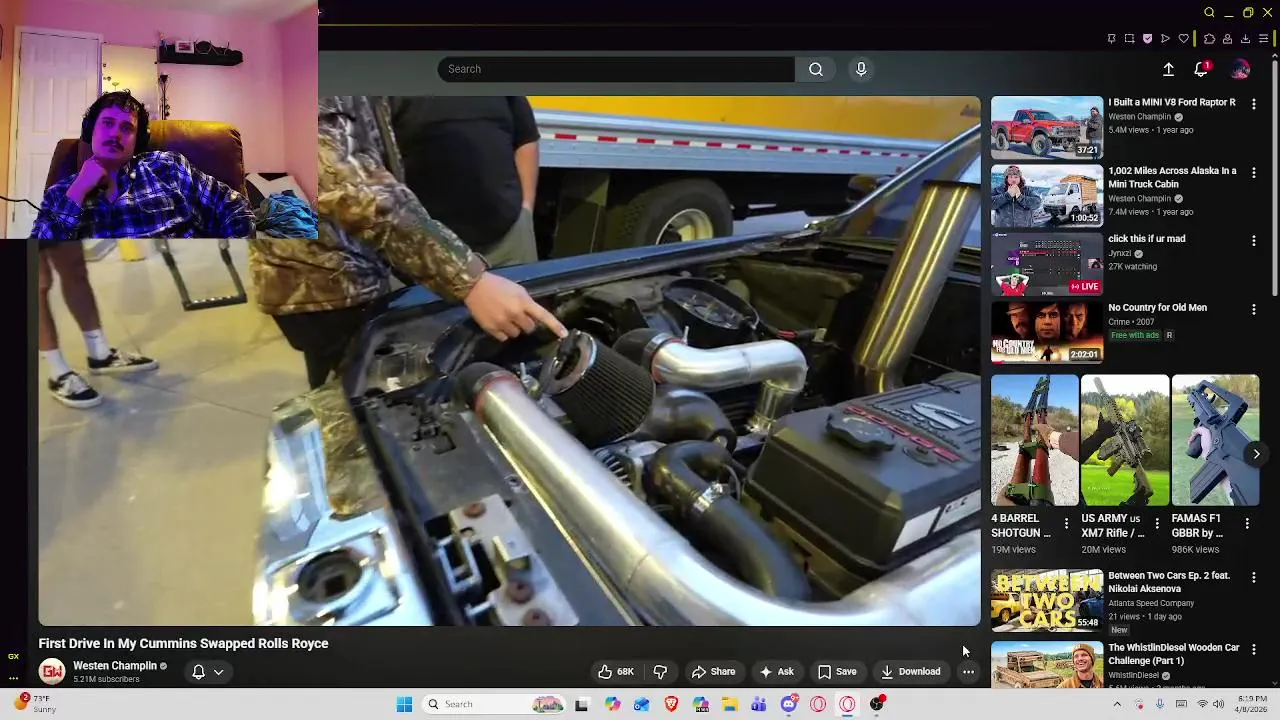Click the browser pin icon in toolbar
This screenshot has height=720, width=1280.
click(1111, 39)
